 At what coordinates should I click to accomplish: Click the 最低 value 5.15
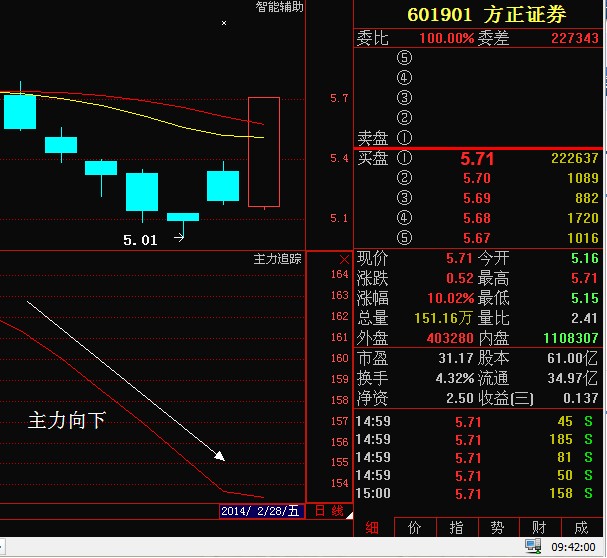585,299
